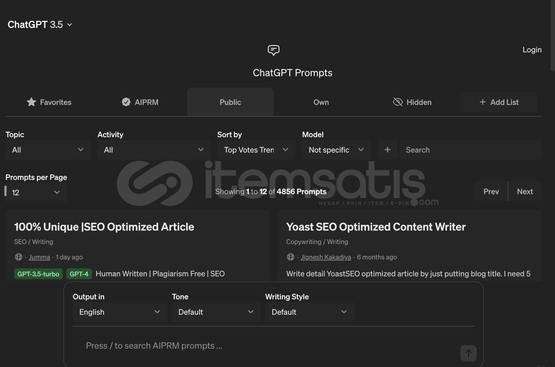The width and height of the screenshot is (555, 367).
Task: Click the globe icon beside Jumma
Action: click(18, 257)
